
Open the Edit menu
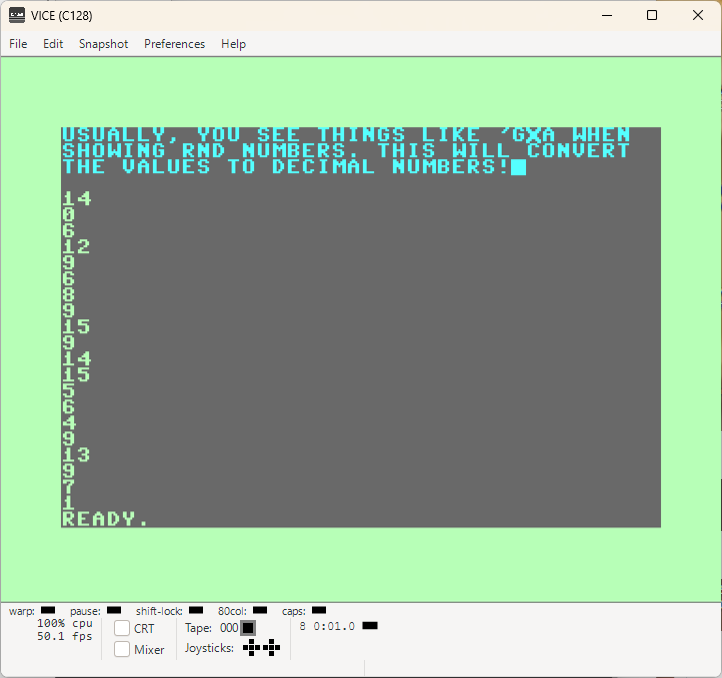(x=53, y=44)
